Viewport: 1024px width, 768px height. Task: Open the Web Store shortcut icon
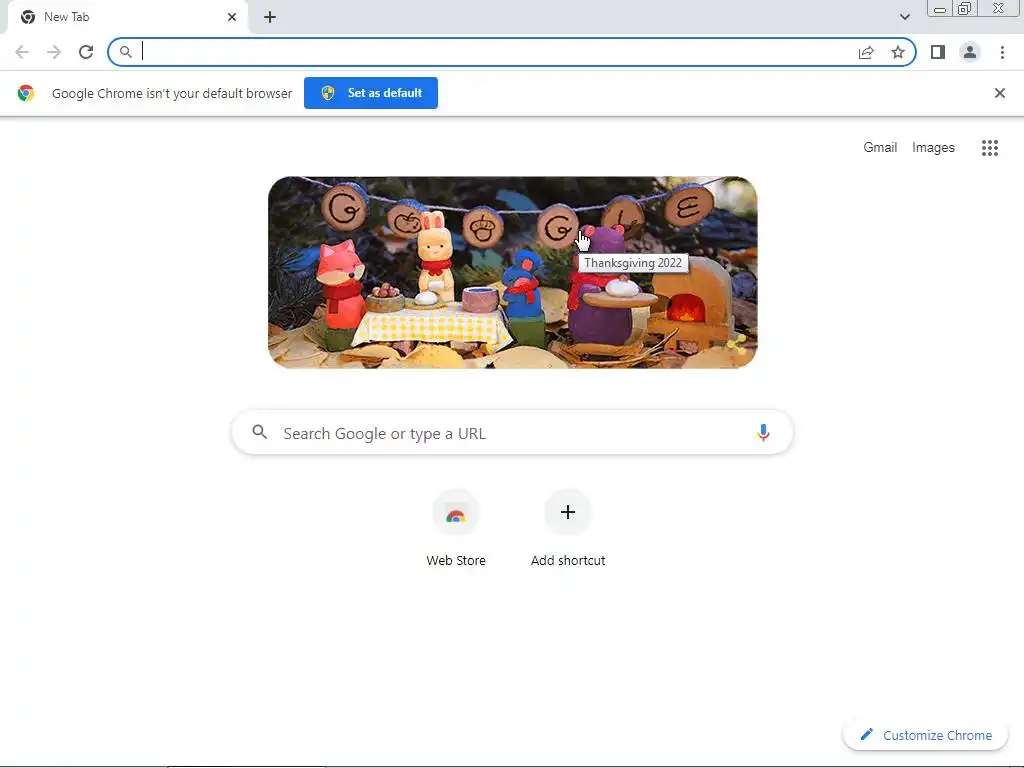pyautogui.click(x=456, y=512)
